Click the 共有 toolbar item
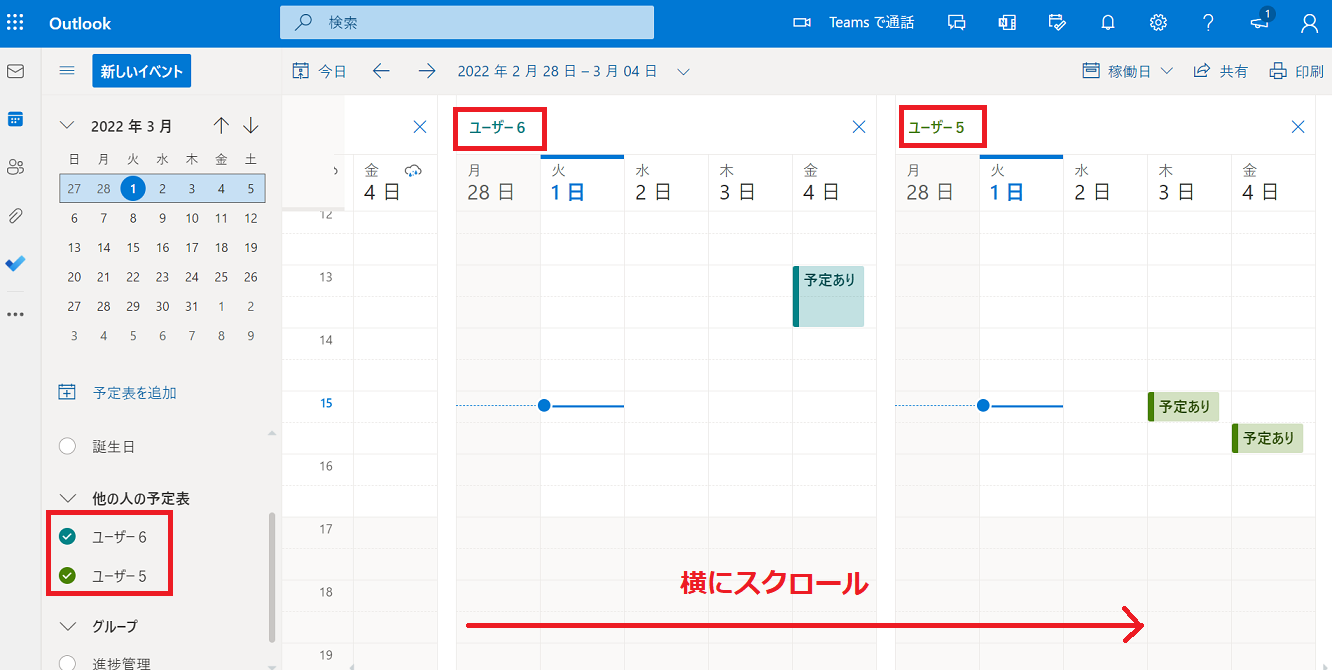 coord(1221,71)
